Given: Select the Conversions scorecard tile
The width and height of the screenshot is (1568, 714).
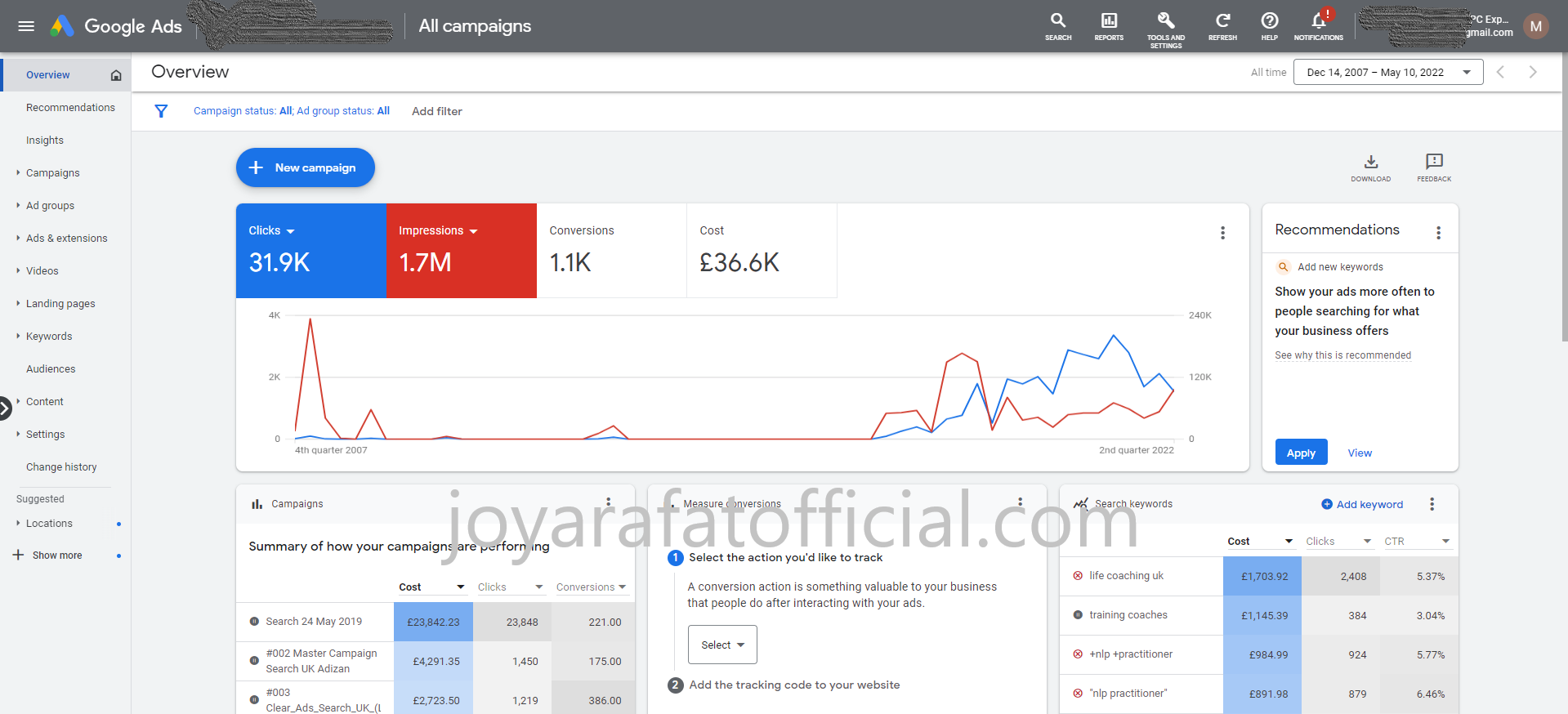Looking at the screenshot, I should (611, 251).
